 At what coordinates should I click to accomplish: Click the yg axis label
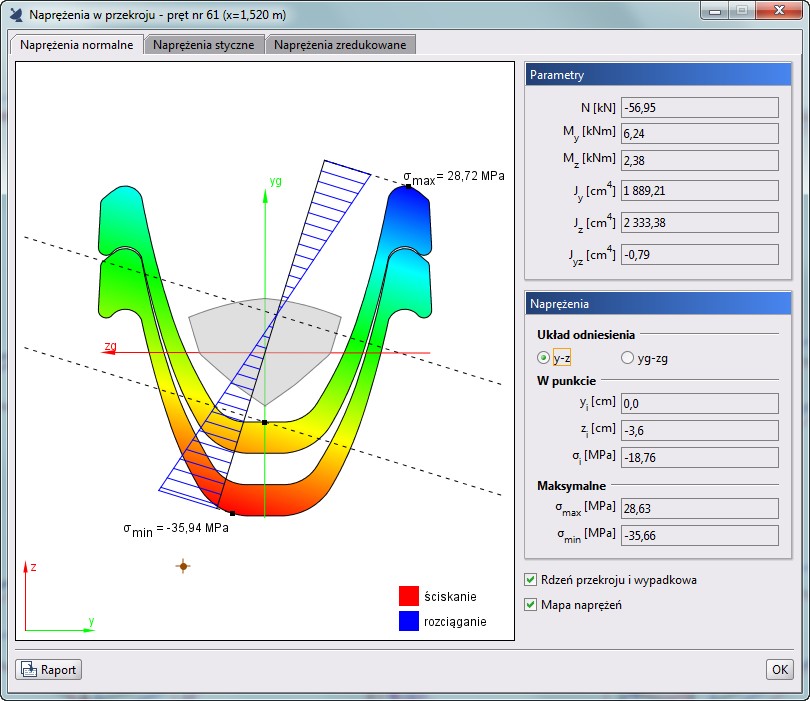[x=275, y=181]
